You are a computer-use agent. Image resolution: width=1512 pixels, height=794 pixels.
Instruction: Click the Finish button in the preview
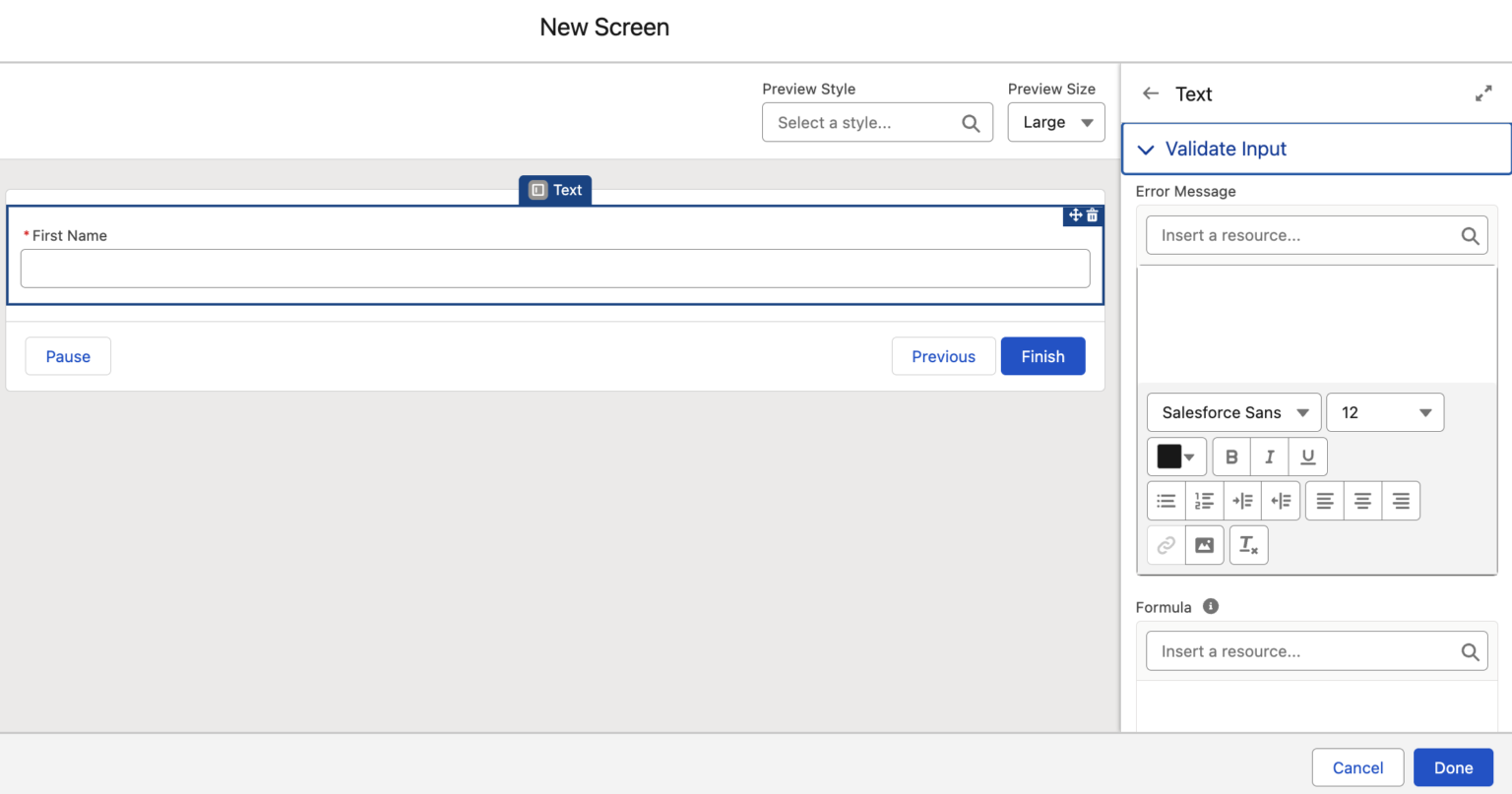click(x=1042, y=356)
